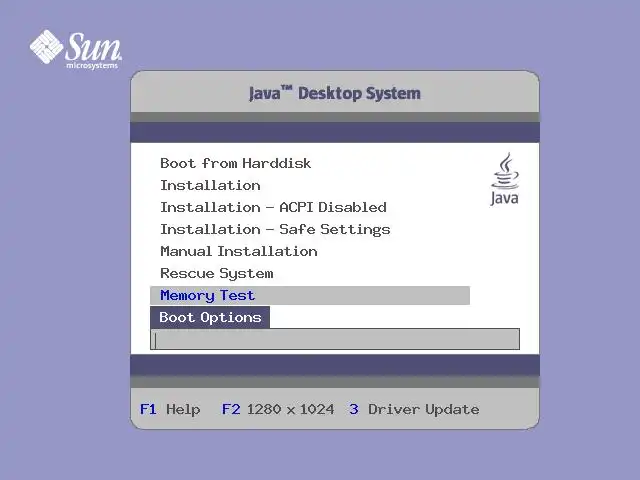Click the Sun Microsystems logo
The width and height of the screenshot is (640, 480).
point(76,50)
